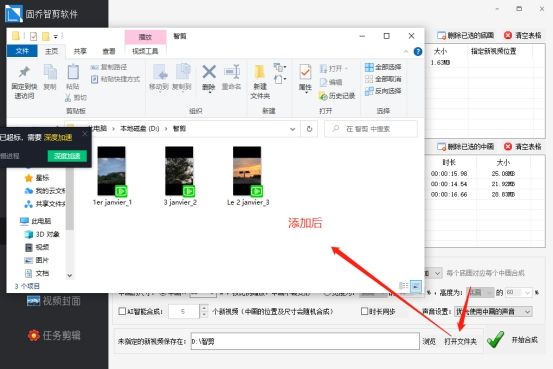The height and width of the screenshot is (369, 553).
Task: Open 视频封面 in the left sidebar
Action: click(x=54, y=301)
